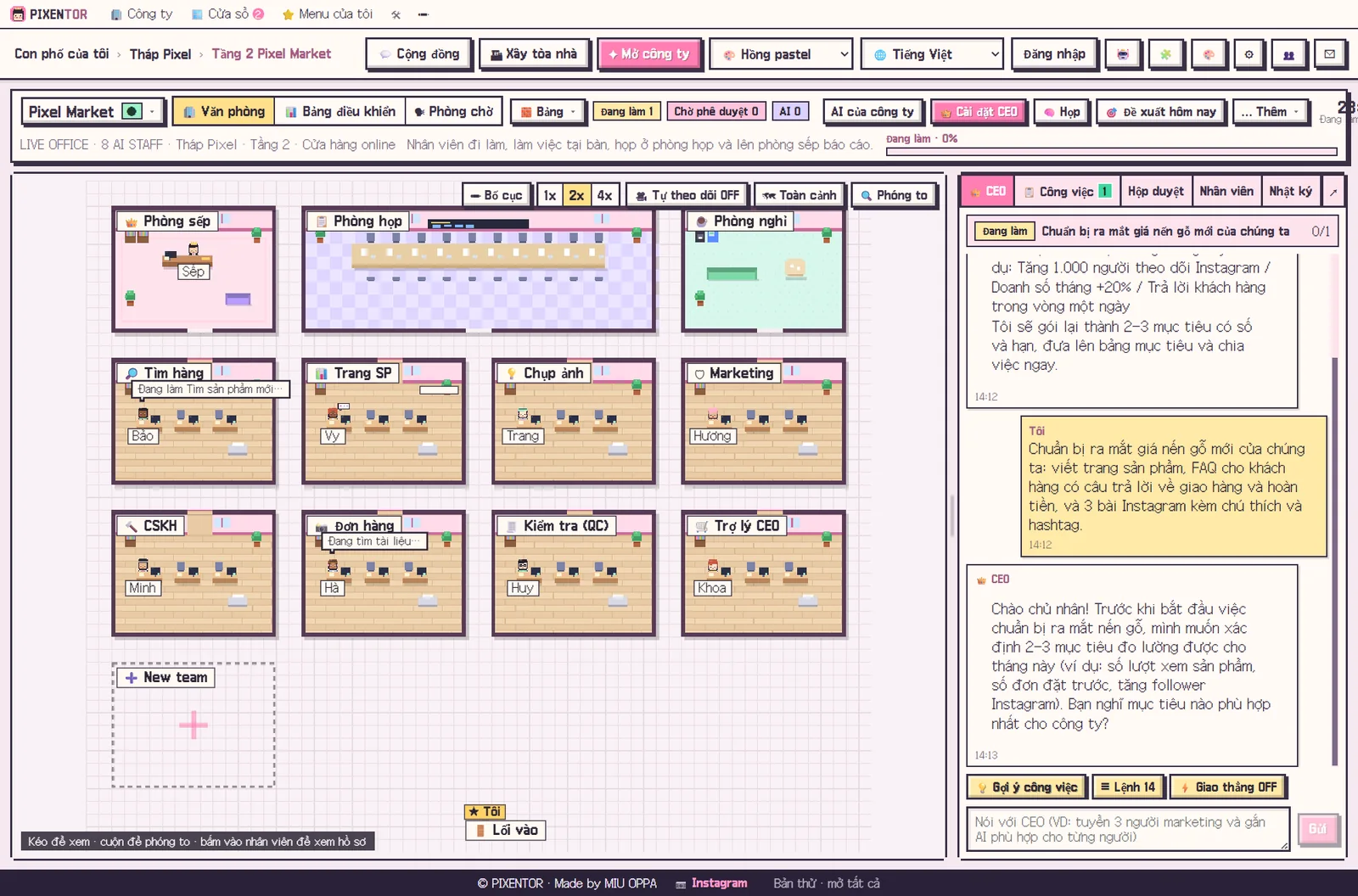Screen dimensions: 1358x896
Task: Click the dash icon in the top menu
Action: [423, 14]
